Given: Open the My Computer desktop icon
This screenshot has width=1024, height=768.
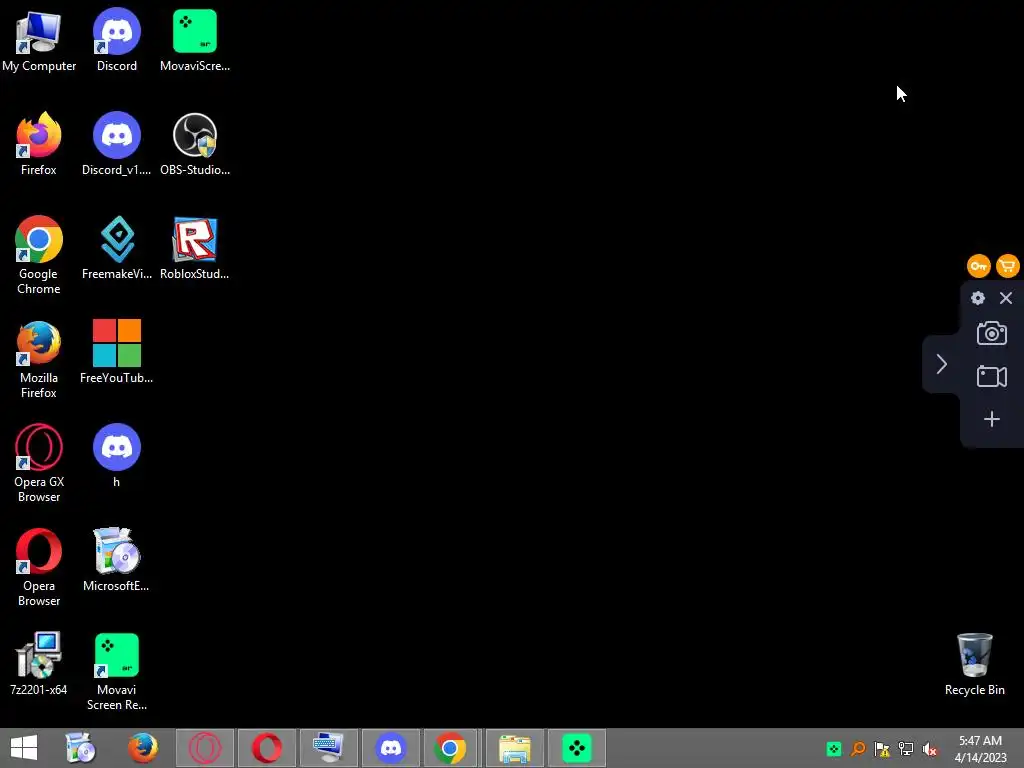Looking at the screenshot, I should click(39, 39).
